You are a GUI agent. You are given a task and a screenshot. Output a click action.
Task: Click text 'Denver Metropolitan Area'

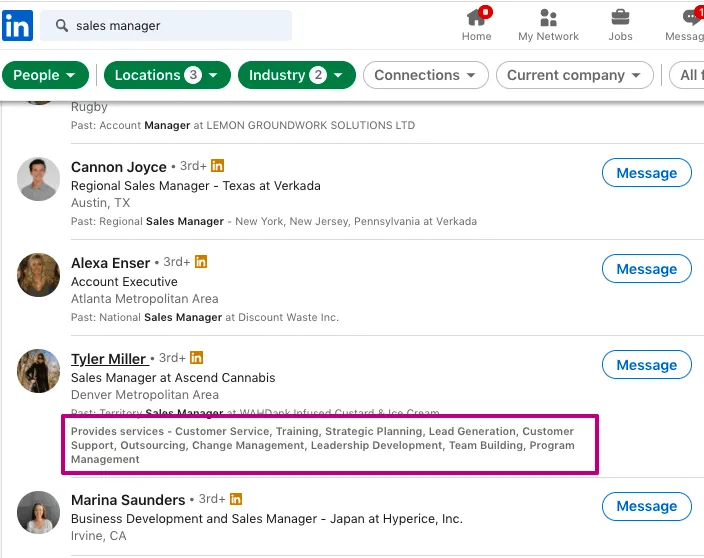point(145,395)
